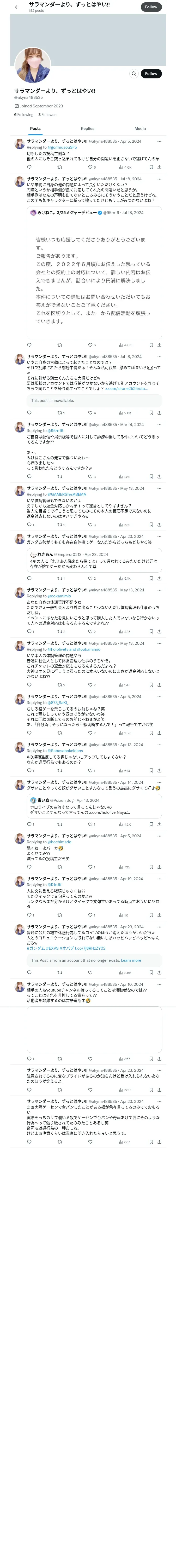This screenshot has width=176, height=1568.
Task: Like the reply to @bochimado
Action: [x=90, y=867]
